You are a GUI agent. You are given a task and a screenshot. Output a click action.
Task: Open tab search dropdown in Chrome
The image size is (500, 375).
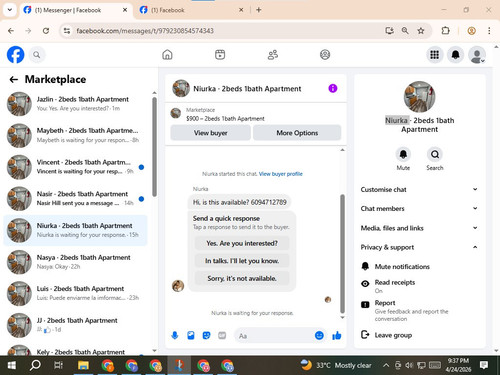pyautogui.click(x=10, y=10)
